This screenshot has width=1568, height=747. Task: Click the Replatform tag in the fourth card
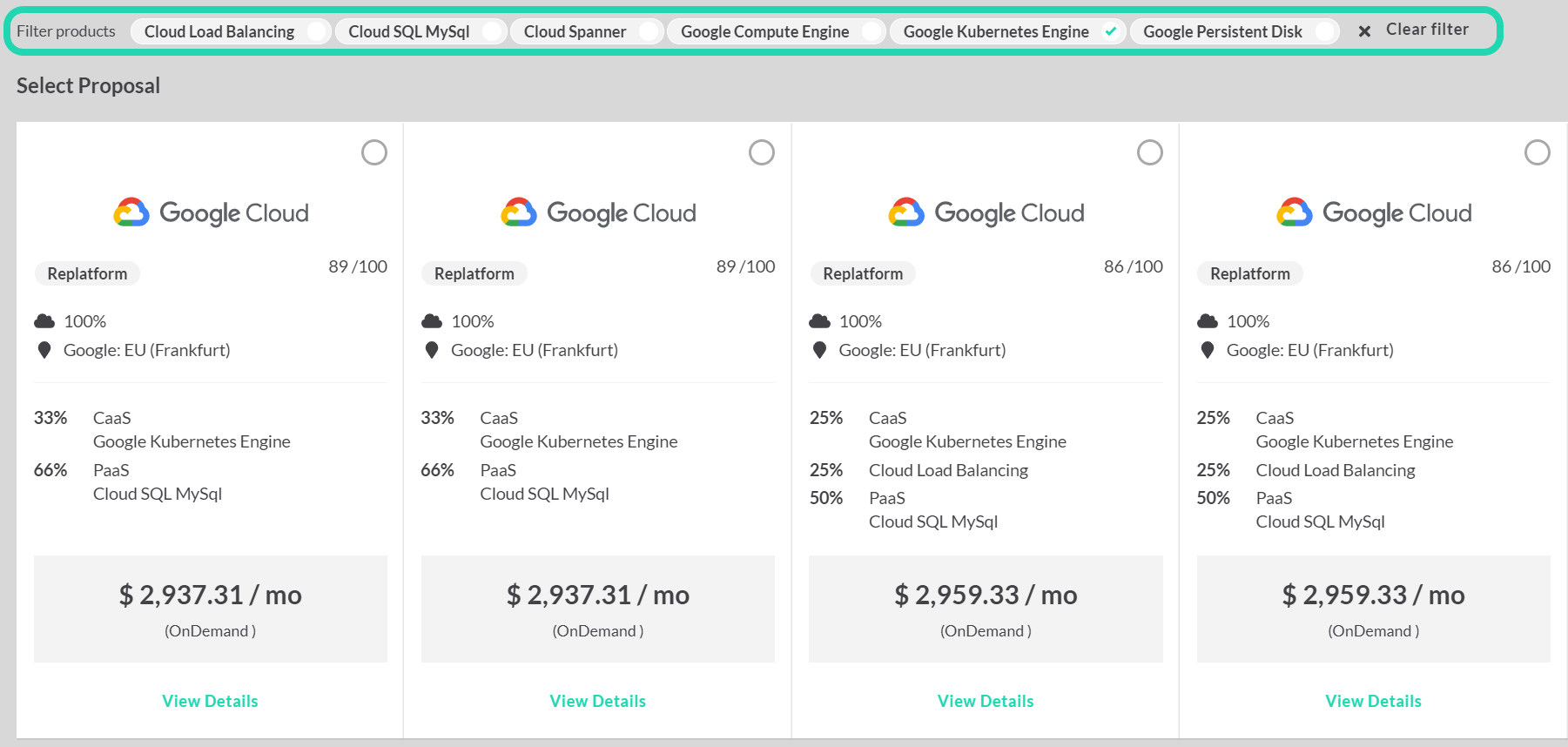pos(1250,273)
